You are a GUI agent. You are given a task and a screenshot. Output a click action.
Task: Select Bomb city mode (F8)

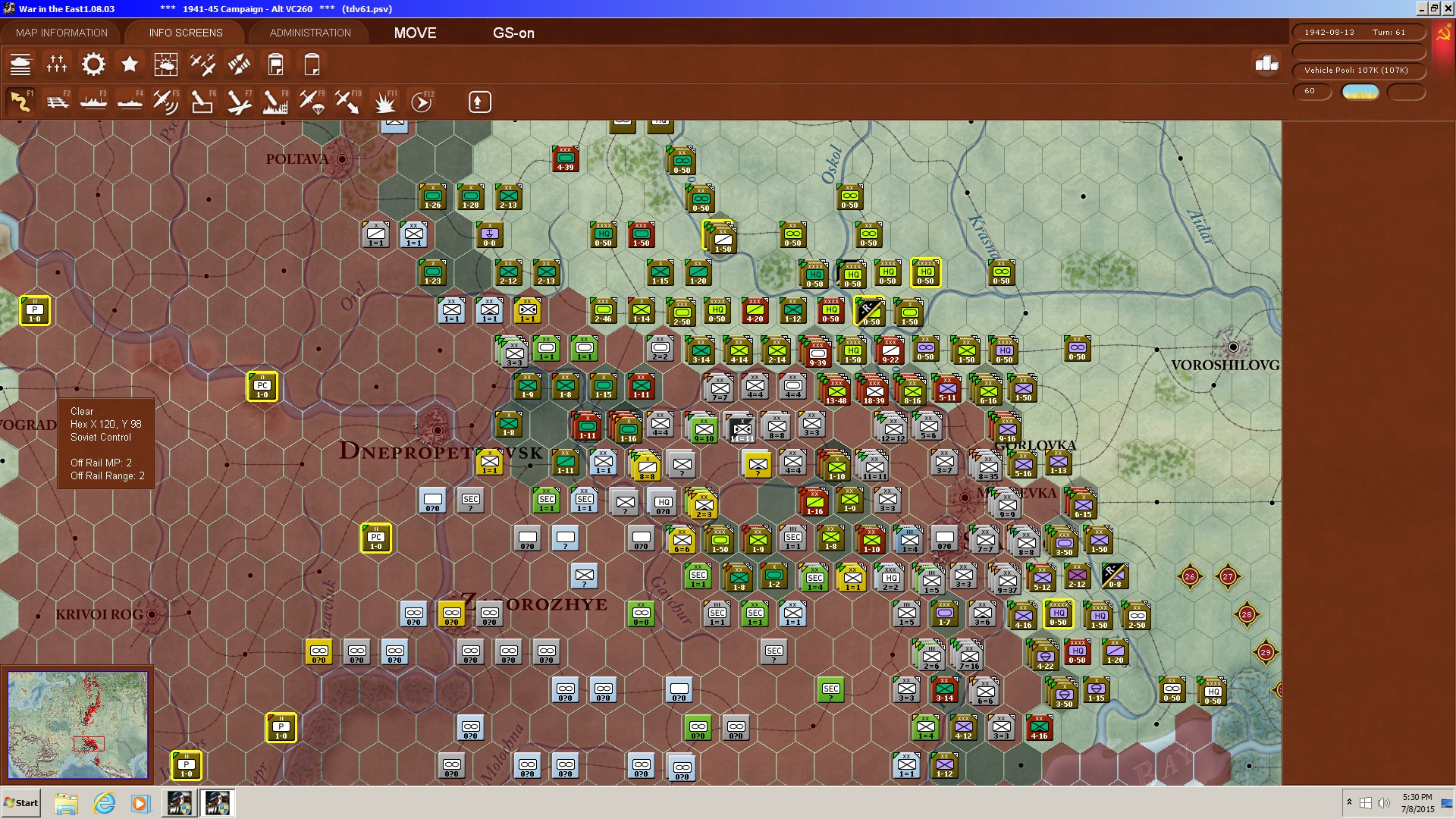click(275, 102)
